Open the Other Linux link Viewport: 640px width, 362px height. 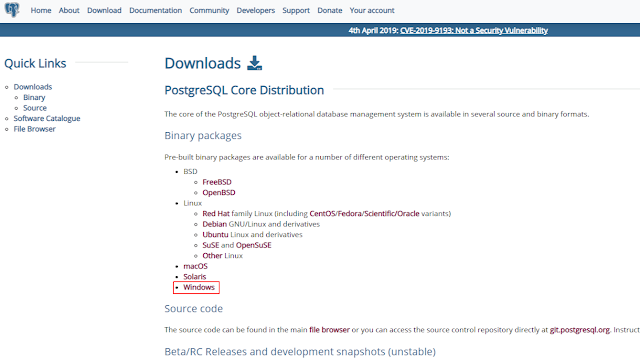point(212,256)
